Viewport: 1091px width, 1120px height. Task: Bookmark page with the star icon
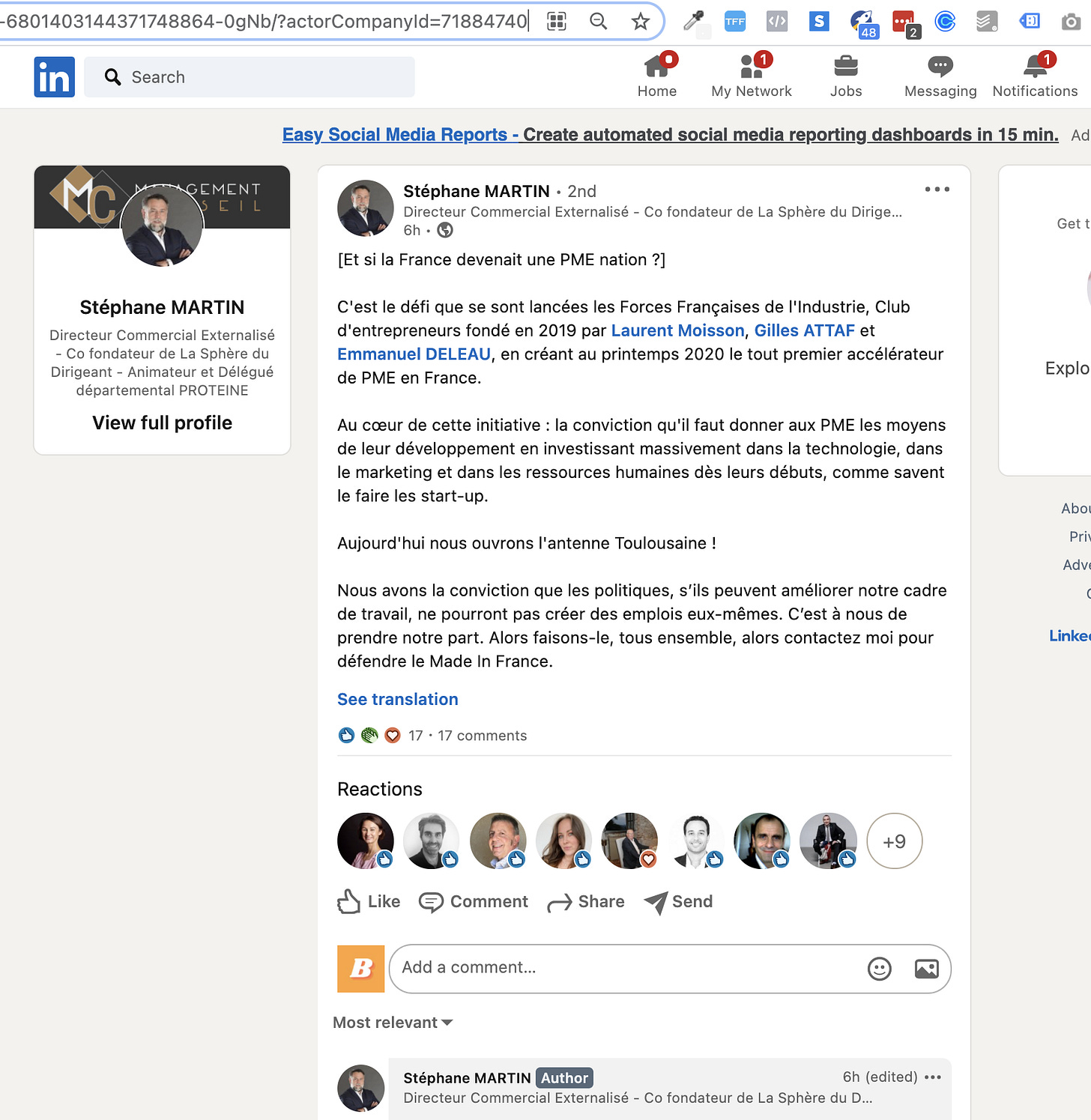[x=640, y=21]
